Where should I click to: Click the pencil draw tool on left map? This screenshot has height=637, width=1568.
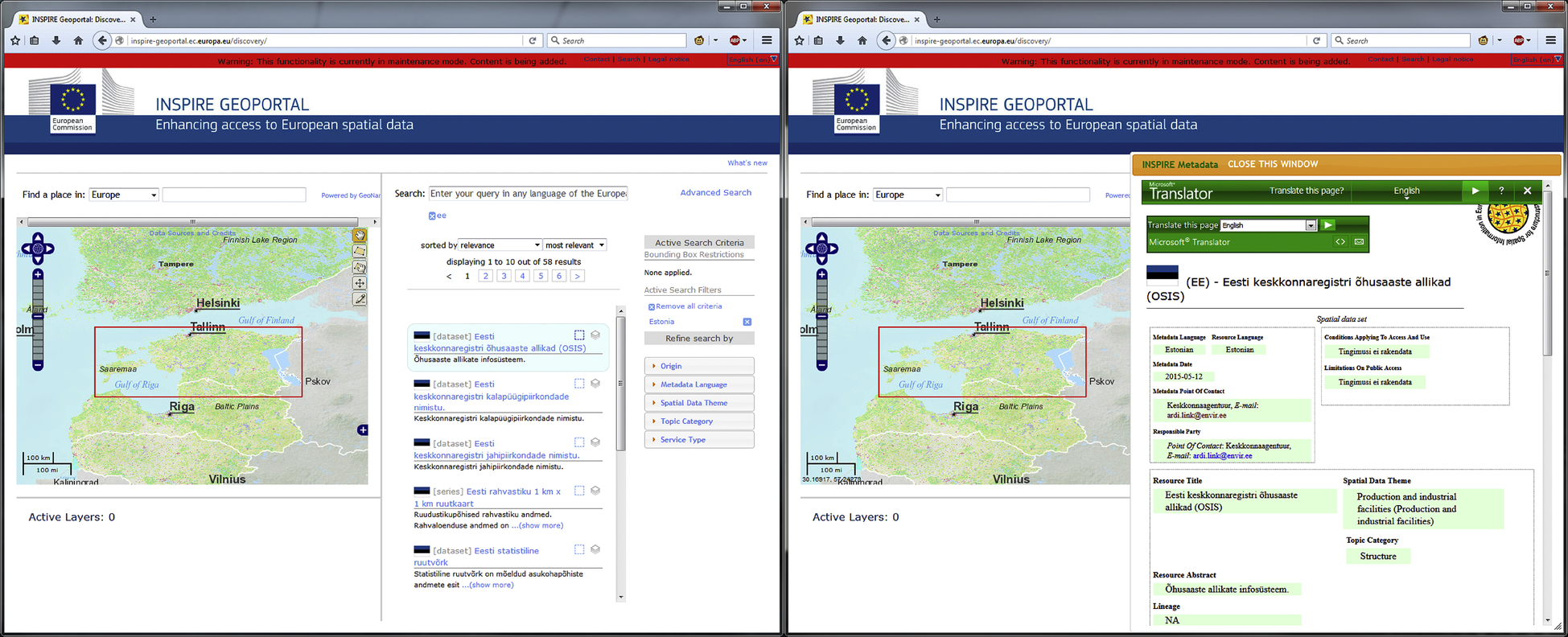(360, 299)
